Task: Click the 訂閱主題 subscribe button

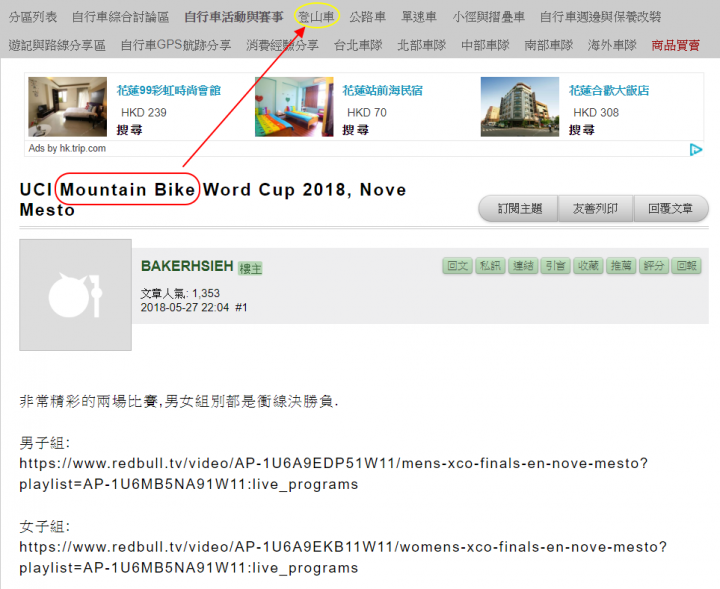Action: tap(519, 209)
